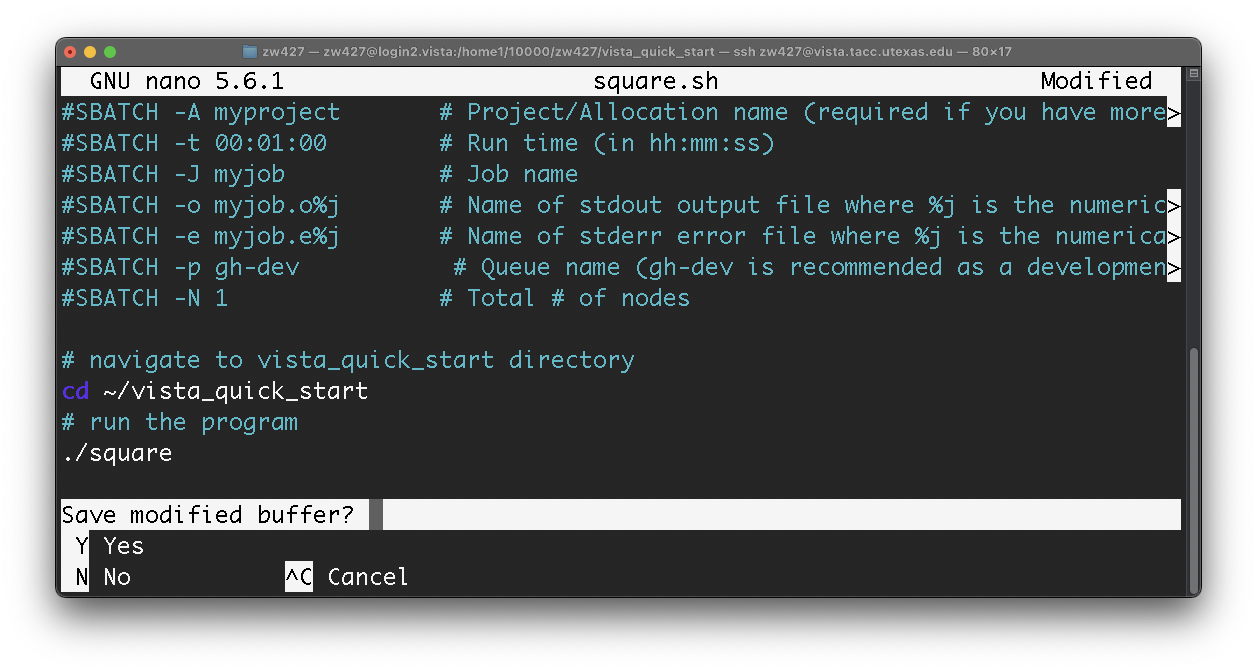Choose No to discard buffer changes
This screenshot has height=671, width=1257.
pyautogui.click(x=117, y=577)
